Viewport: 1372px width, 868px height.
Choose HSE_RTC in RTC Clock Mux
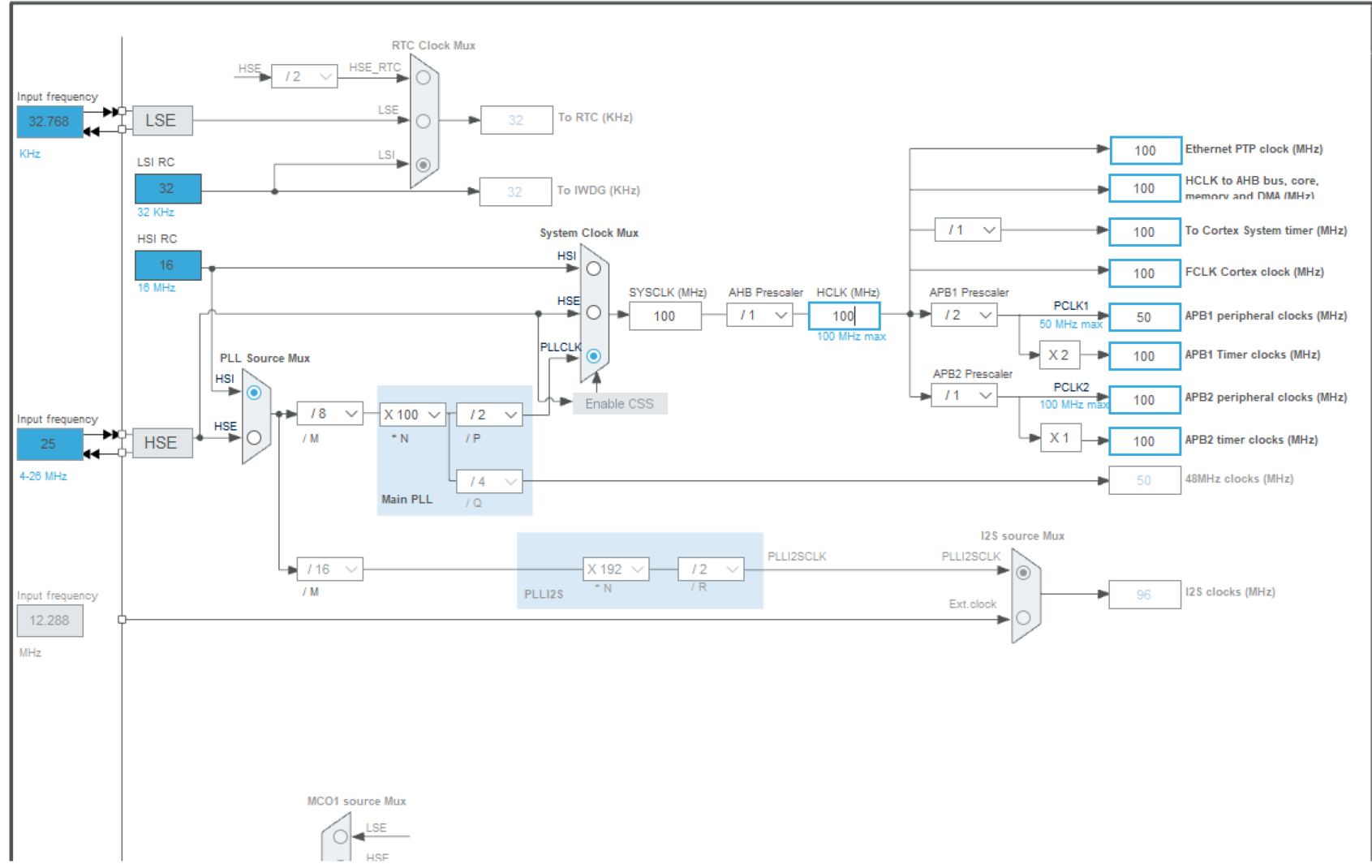point(424,78)
